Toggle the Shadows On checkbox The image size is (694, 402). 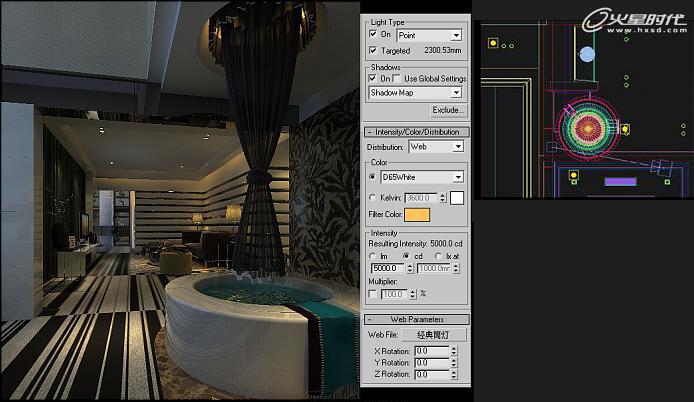373,78
